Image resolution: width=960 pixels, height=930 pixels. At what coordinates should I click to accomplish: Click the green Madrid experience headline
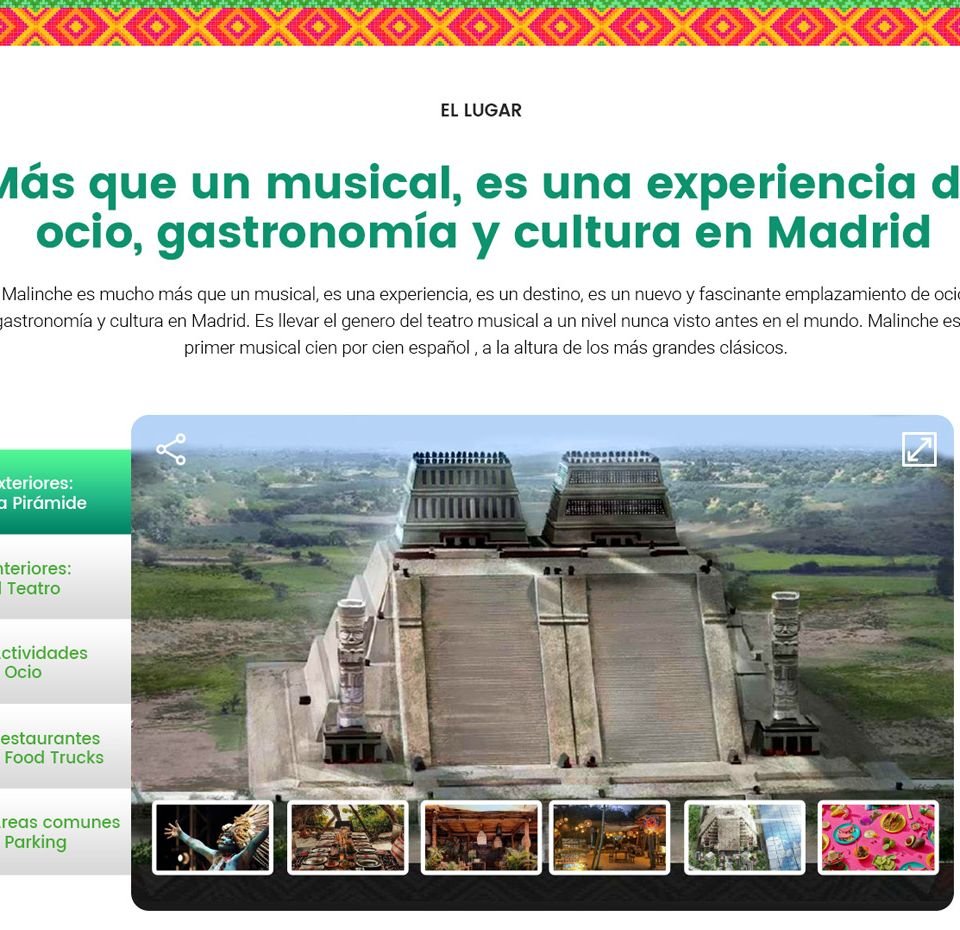[x=480, y=207]
